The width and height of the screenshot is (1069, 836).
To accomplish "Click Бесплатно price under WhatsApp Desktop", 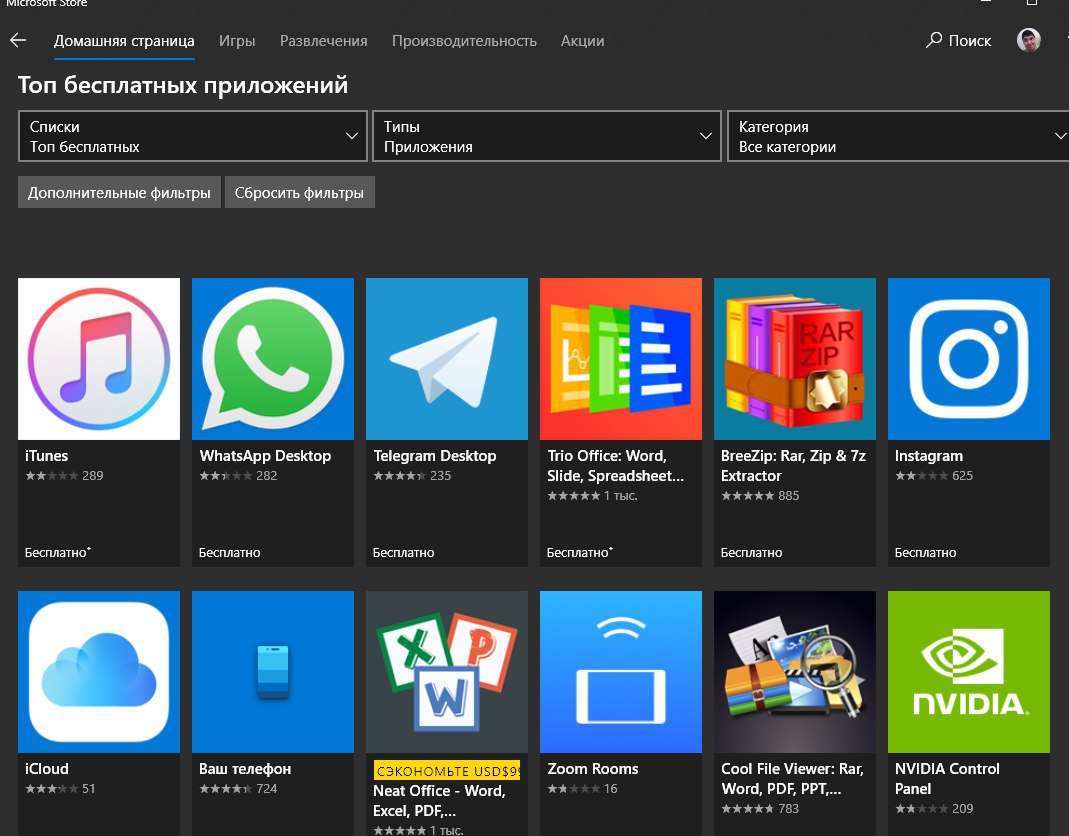I will (x=229, y=552).
